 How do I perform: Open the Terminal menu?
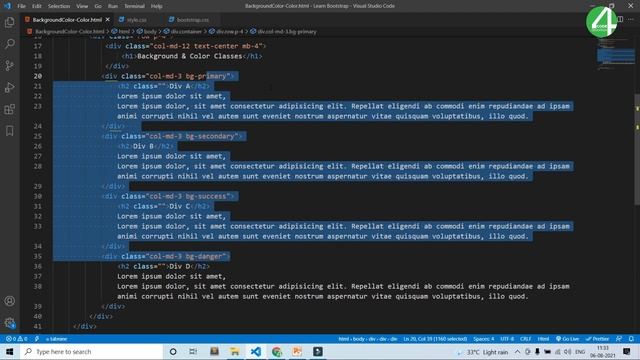(134, 6)
